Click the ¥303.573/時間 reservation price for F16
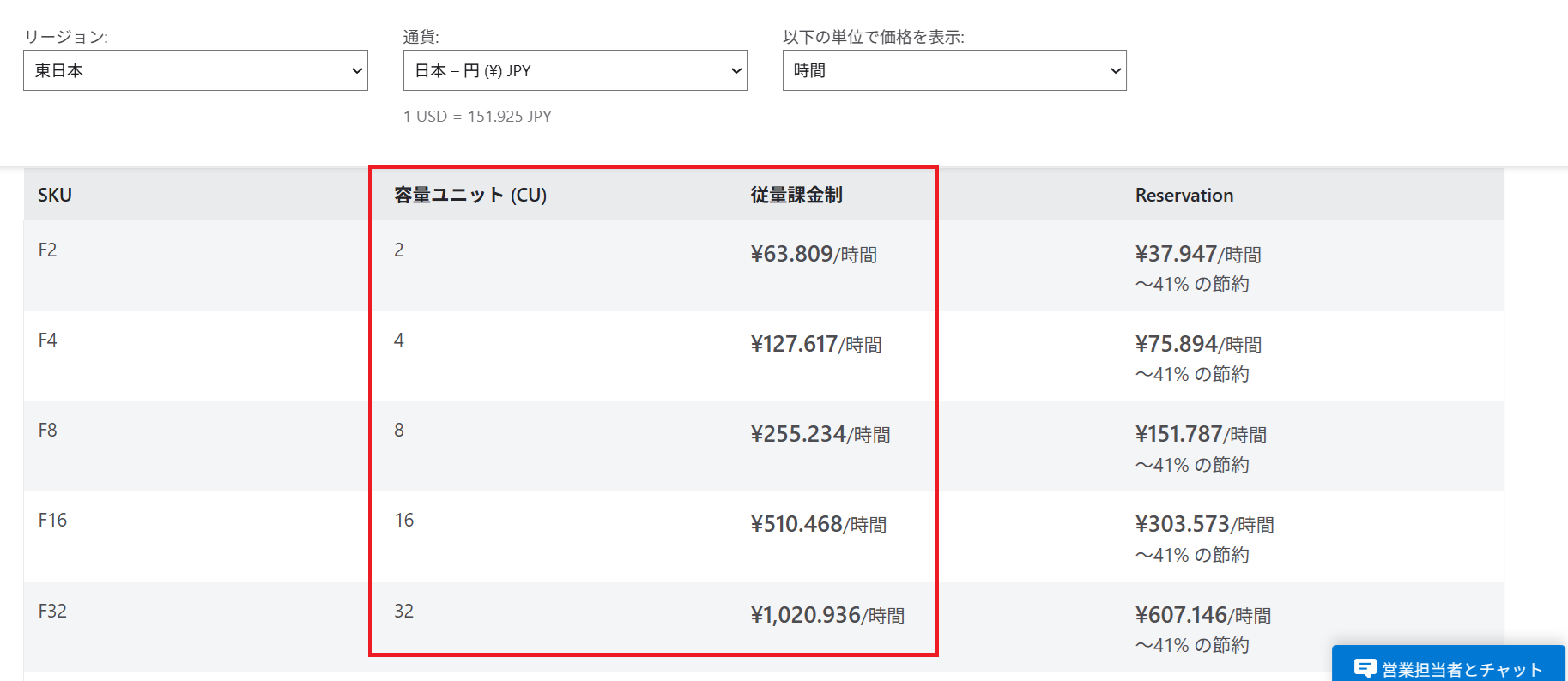 [1203, 525]
